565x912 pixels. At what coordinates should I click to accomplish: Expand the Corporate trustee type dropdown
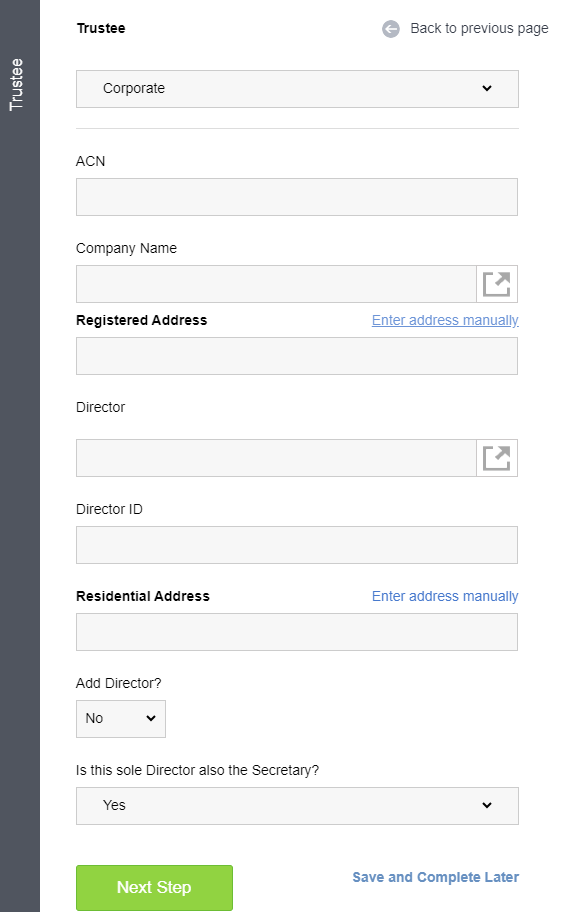pos(297,89)
